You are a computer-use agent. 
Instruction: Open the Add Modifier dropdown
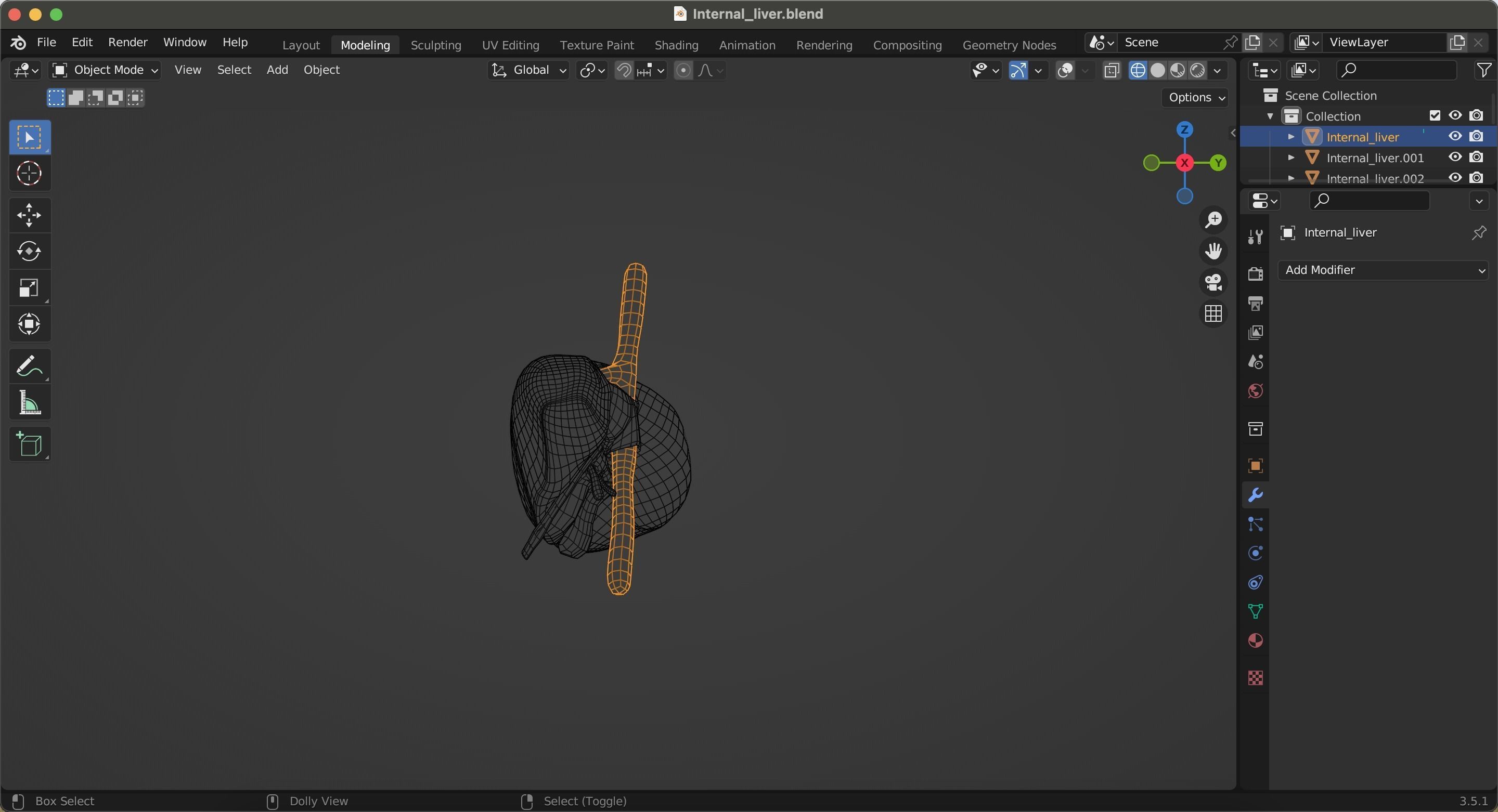[x=1383, y=270]
